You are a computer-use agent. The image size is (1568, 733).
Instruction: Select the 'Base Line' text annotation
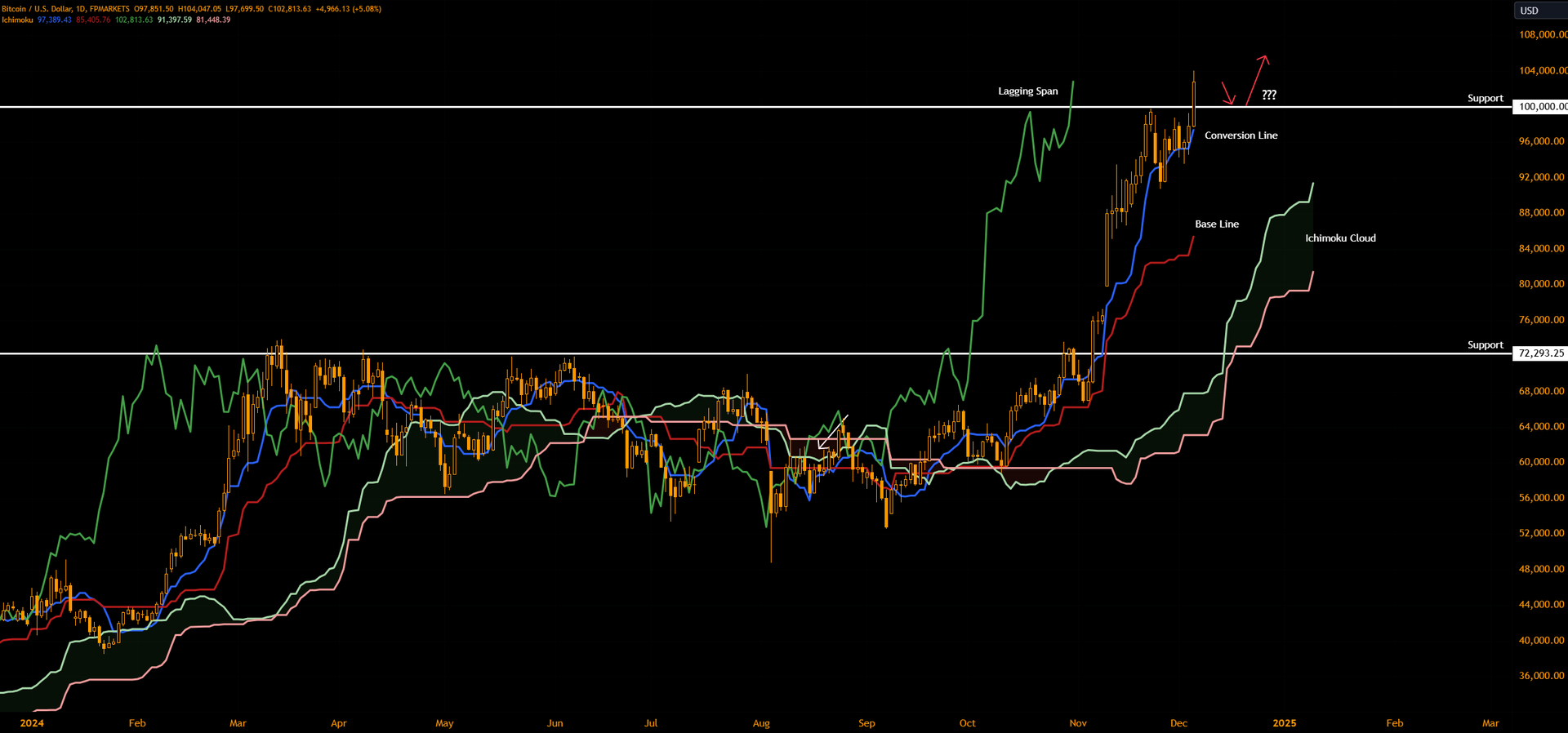pyautogui.click(x=1216, y=224)
